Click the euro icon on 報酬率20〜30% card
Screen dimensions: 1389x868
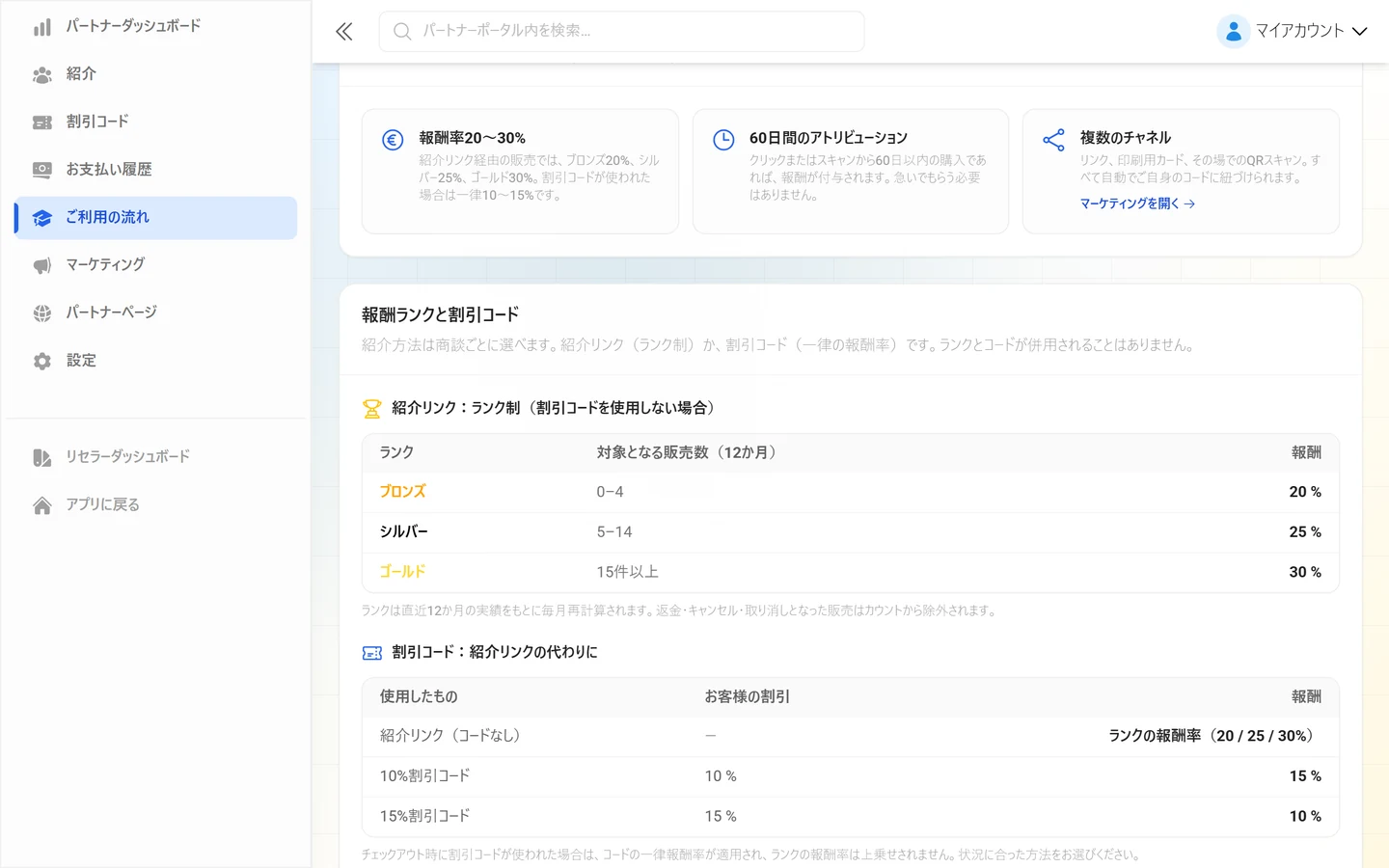(393, 140)
